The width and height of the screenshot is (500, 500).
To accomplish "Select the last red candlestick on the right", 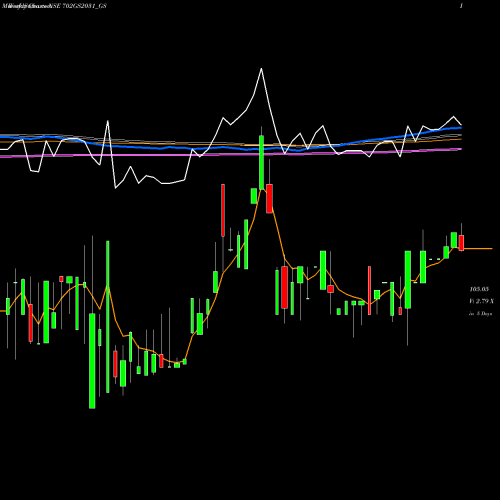I will 461,243.
